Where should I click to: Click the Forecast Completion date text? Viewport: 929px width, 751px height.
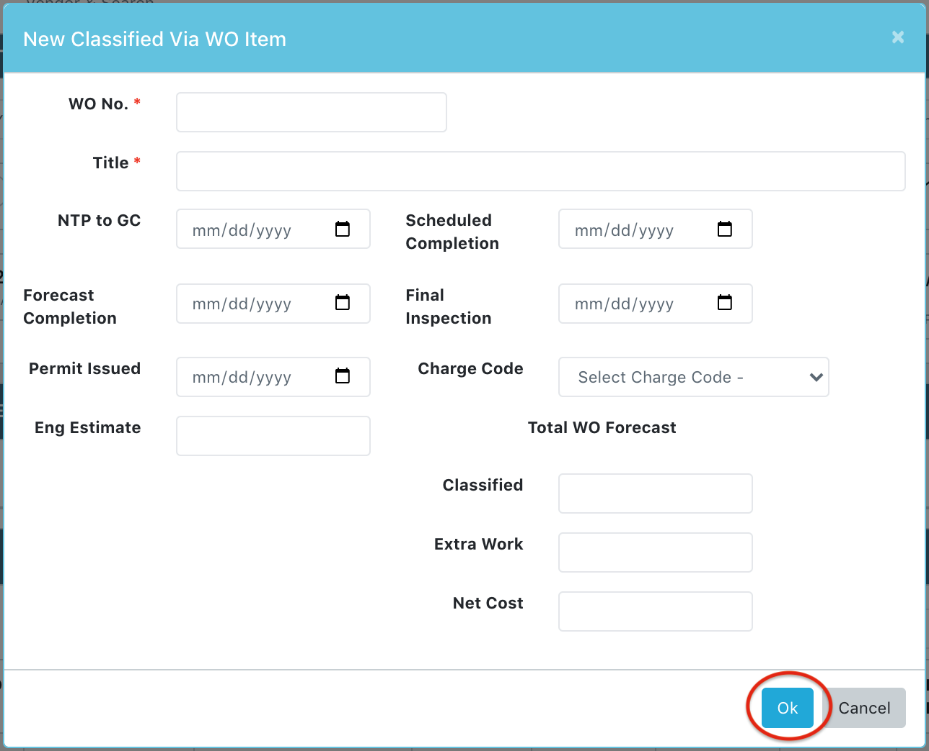[242, 304]
